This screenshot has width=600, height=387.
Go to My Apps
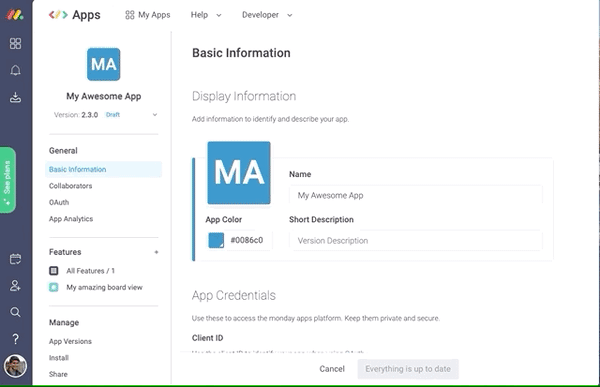148,15
